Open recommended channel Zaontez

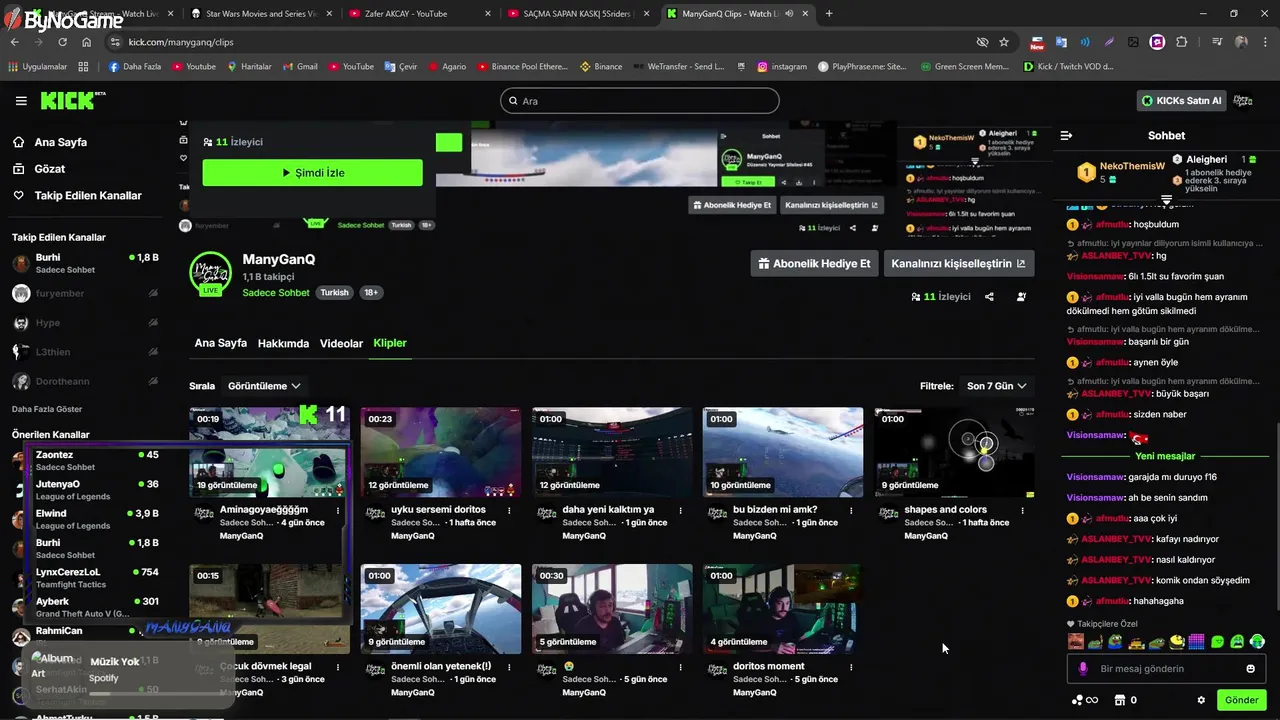coord(84,461)
